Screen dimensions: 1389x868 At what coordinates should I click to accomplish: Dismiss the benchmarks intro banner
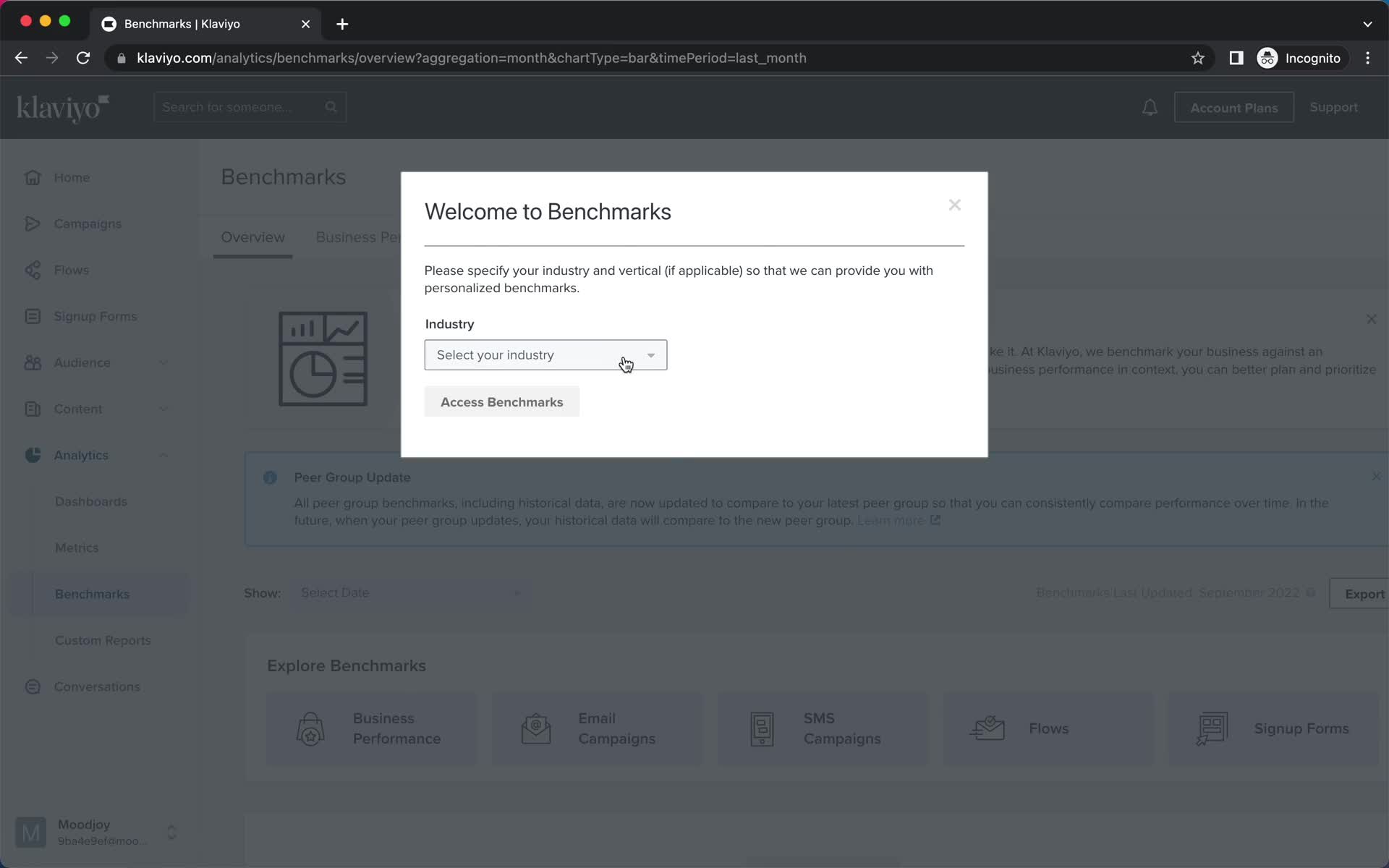tap(1371, 319)
